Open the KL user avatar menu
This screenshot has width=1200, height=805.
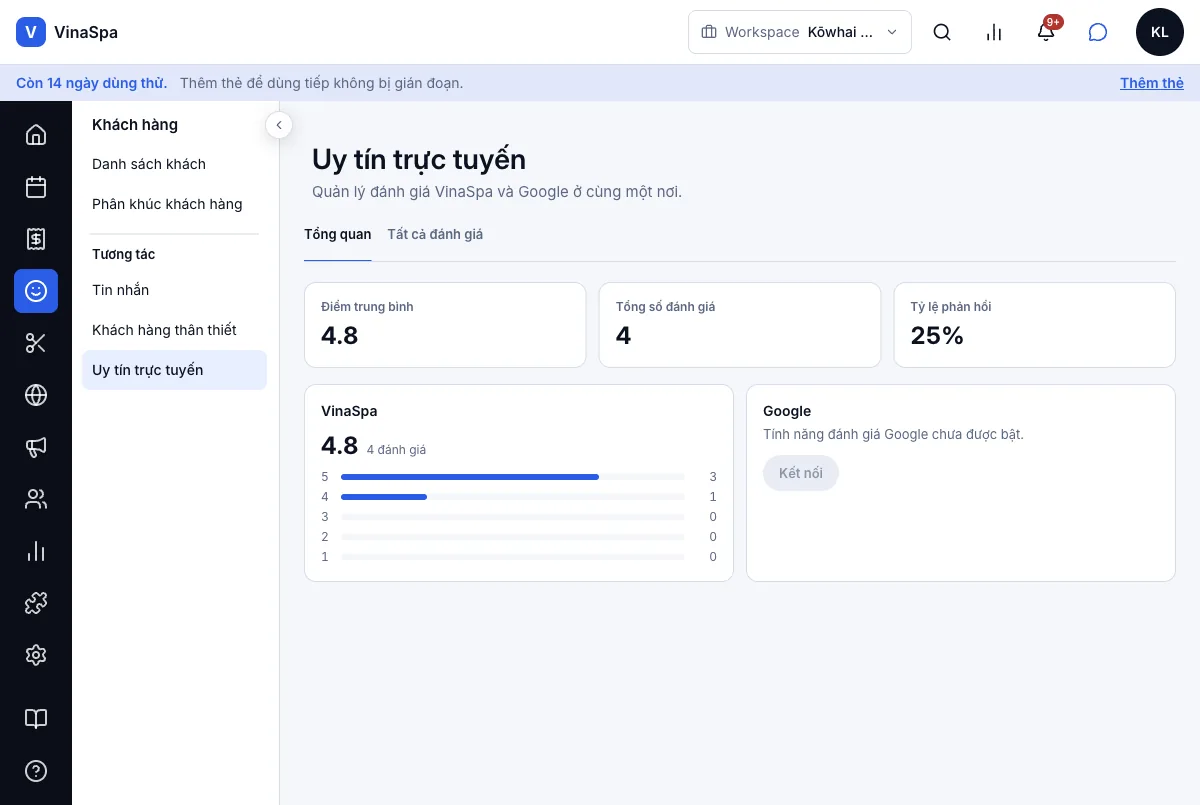[x=1160, y=32]
